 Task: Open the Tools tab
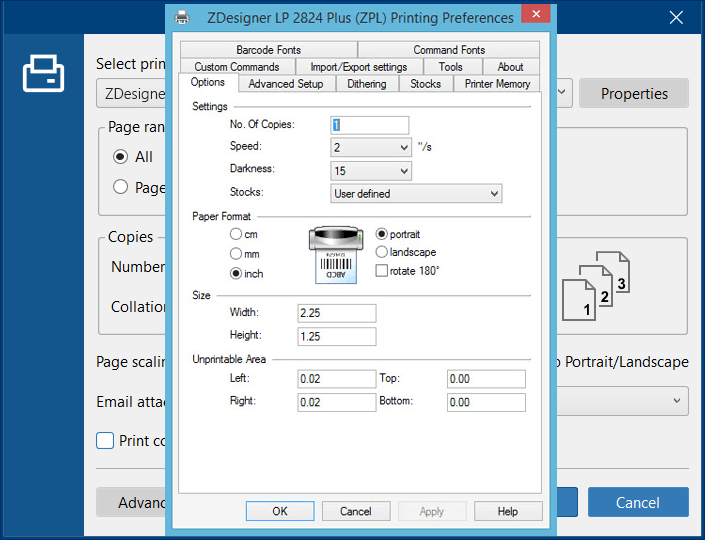pos(451,67)
